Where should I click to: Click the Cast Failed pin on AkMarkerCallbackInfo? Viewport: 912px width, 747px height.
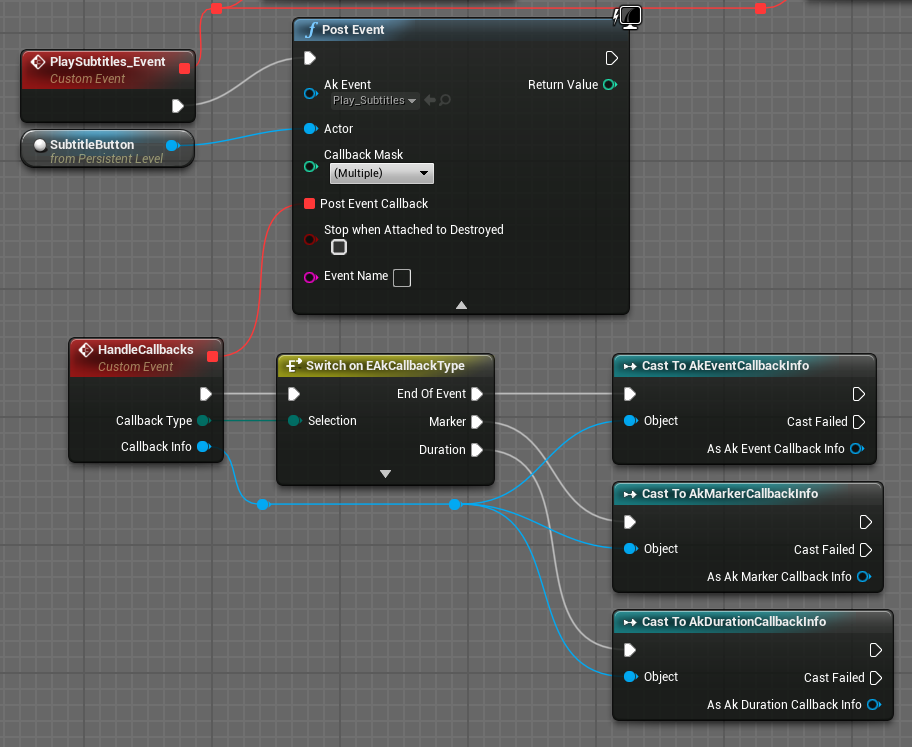865,550
